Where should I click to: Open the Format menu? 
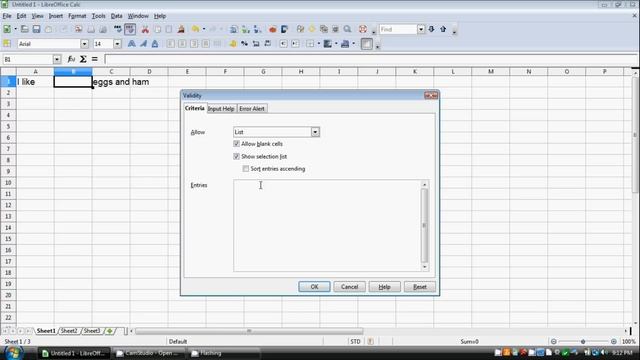tap(77, 16)
